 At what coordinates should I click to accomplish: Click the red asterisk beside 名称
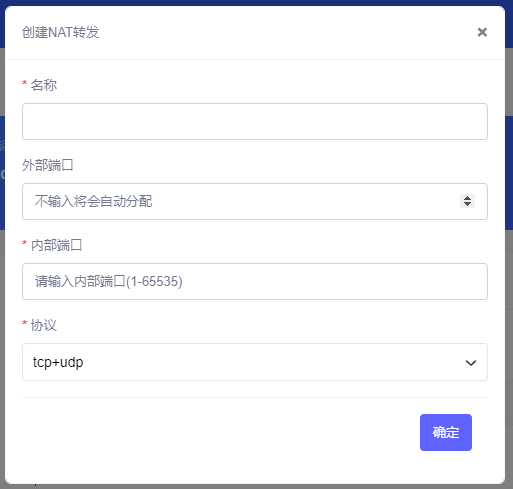point(24,83)
